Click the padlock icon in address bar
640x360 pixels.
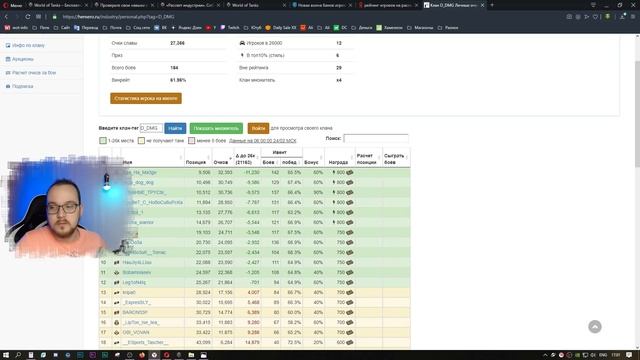[54, 17]
